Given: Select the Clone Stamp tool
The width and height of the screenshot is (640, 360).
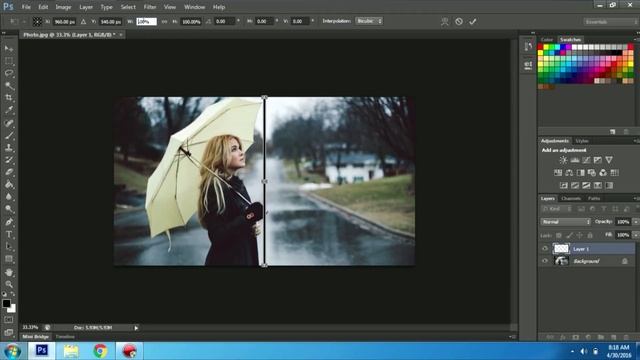Looking at the screenshot, I should [9, 147].
